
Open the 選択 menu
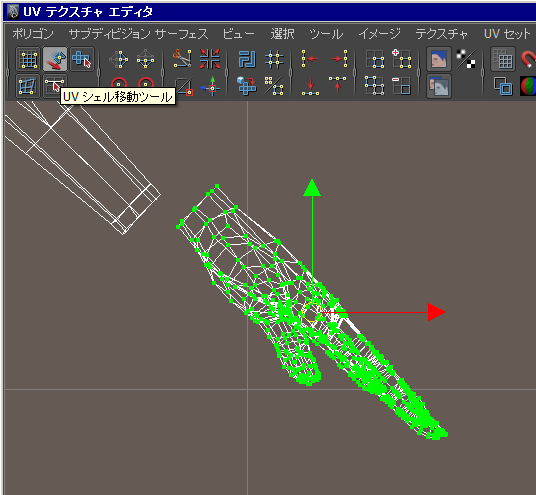pyautogui.click(x=282, y=34)
